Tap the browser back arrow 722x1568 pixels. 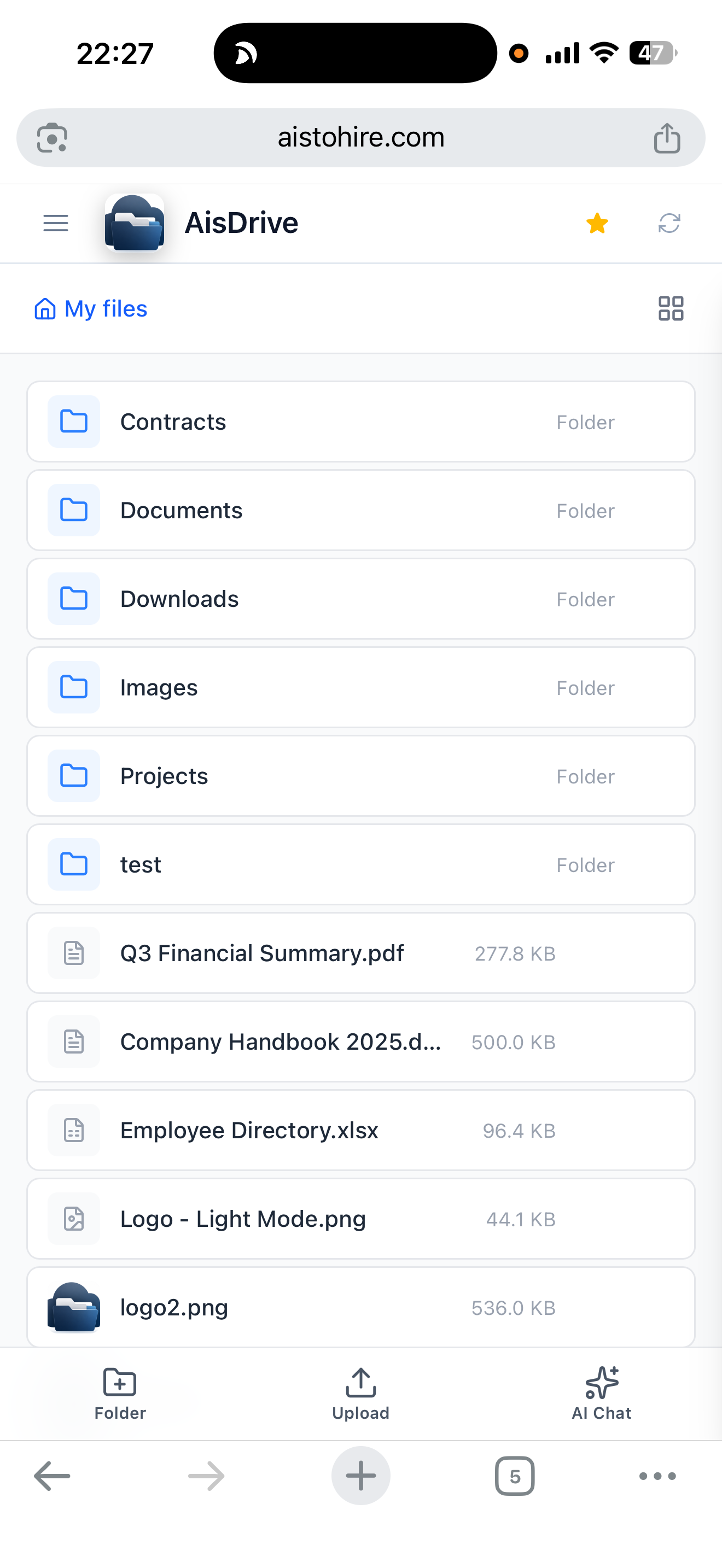tap(53, 1476)
